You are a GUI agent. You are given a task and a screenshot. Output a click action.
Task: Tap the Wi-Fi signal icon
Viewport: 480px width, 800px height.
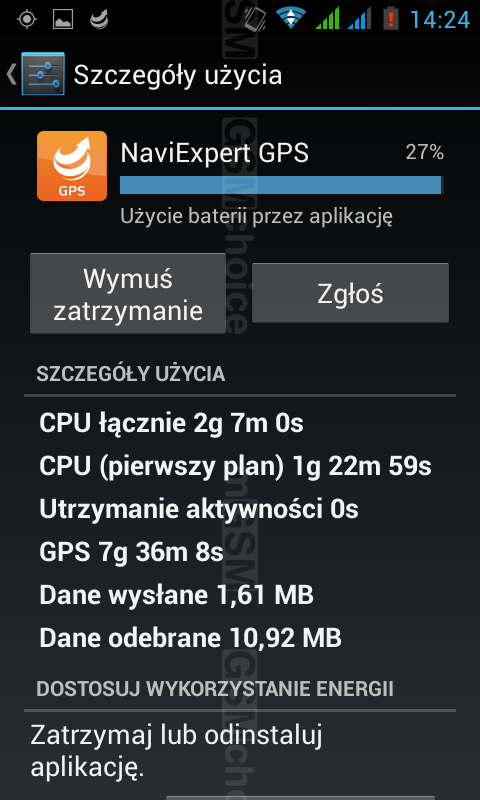coord(291,18)
